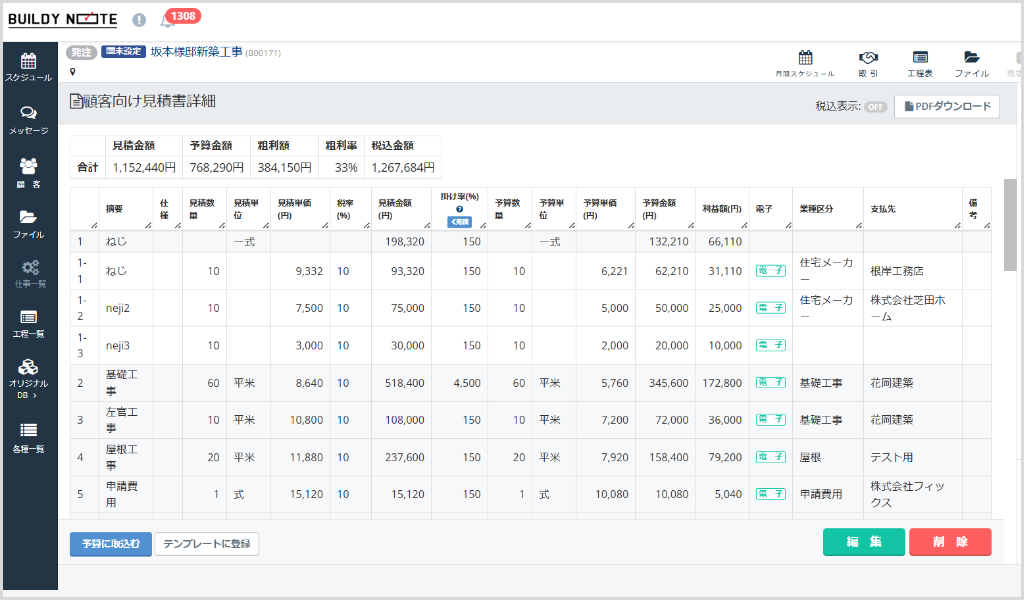Toggle the 電子 badge for 基礎工事 row
Screen dimensions: 1024x600
coord(770,382)
